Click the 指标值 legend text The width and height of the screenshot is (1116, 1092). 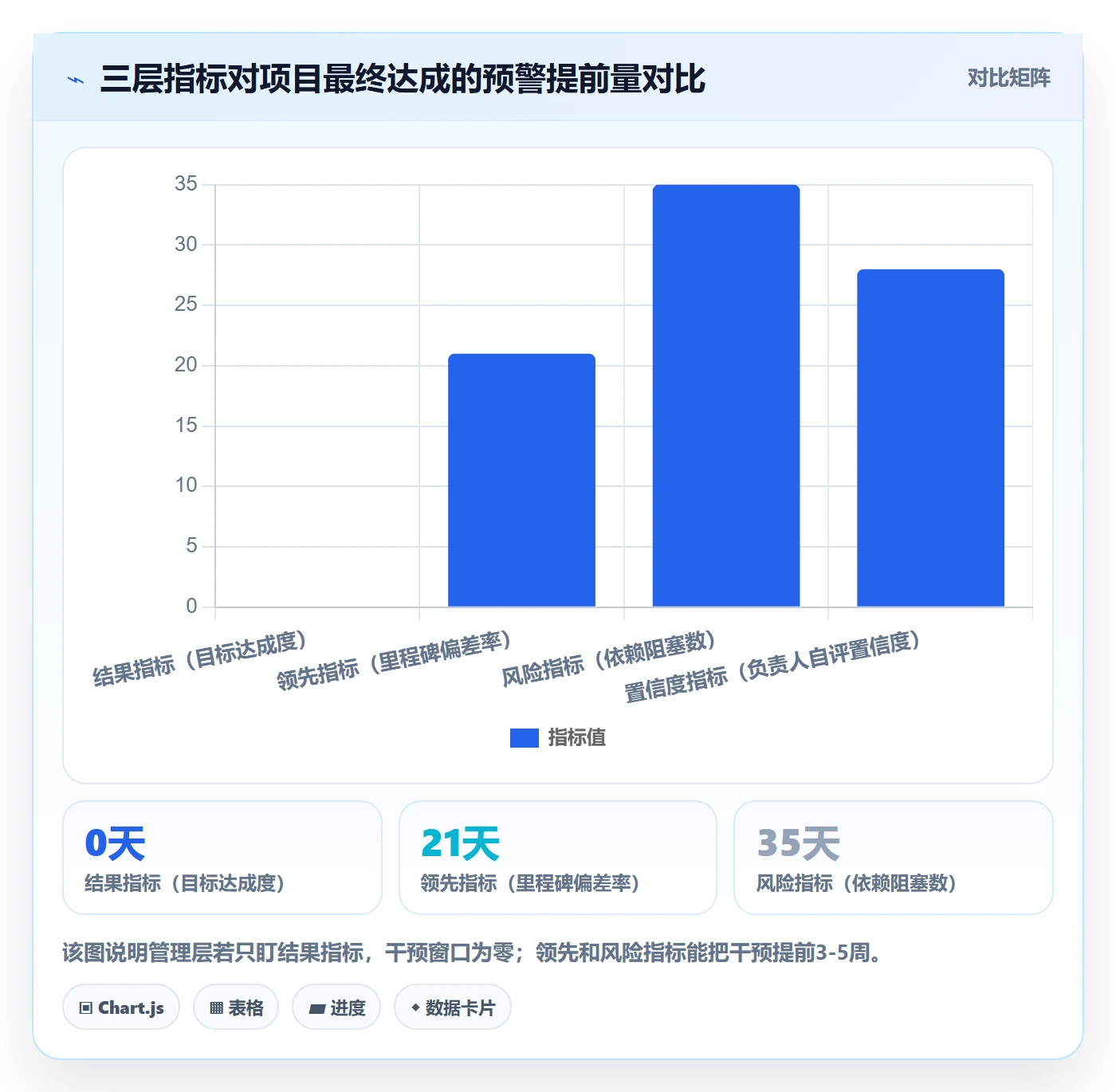pos(577,738)
